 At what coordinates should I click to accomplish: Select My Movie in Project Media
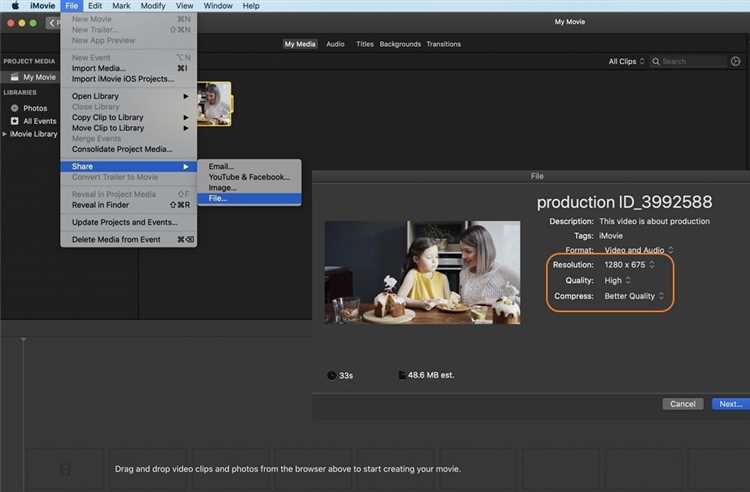[39, 77]
